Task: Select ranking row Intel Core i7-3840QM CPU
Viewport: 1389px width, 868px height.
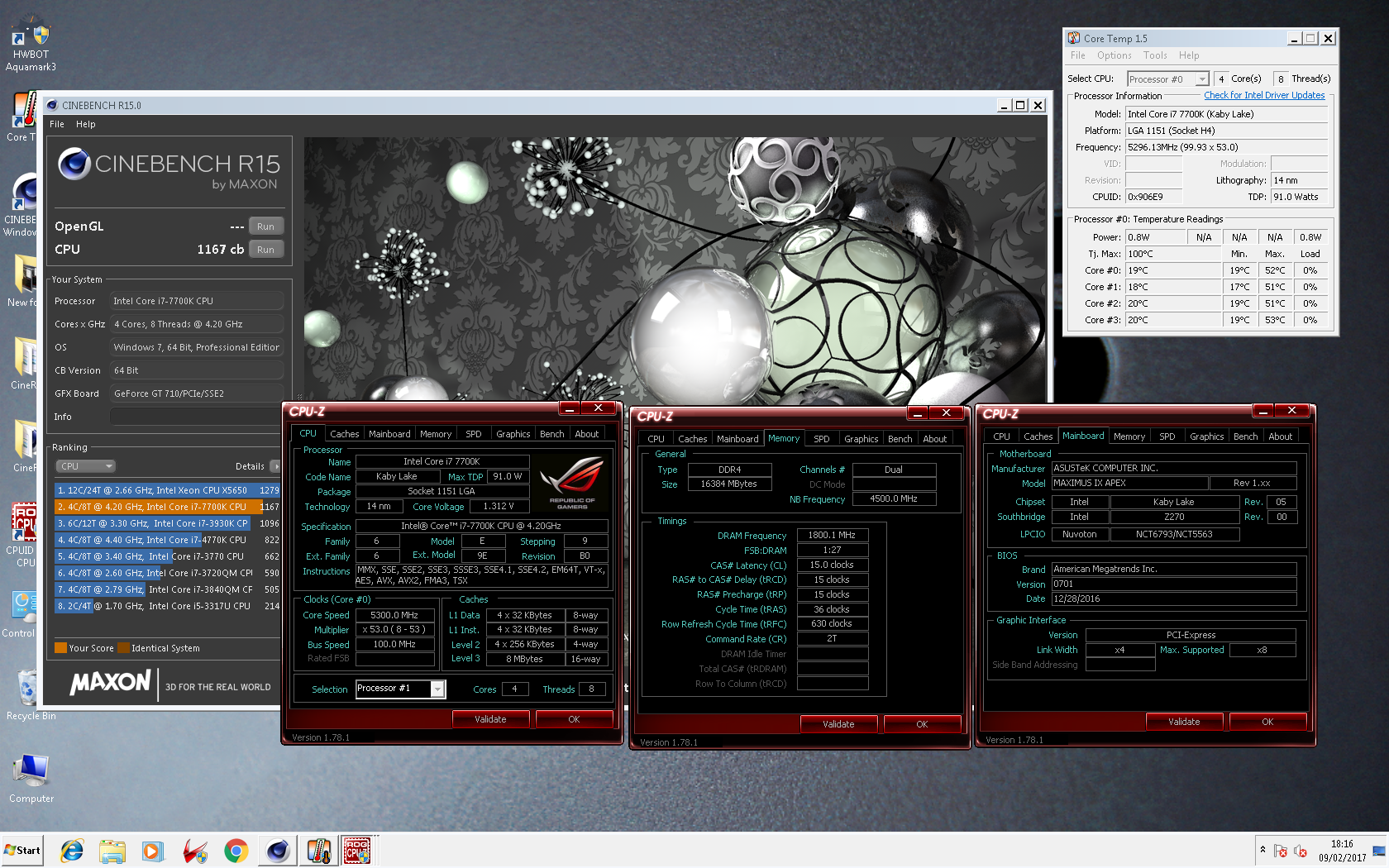Action: click(168, 589)
